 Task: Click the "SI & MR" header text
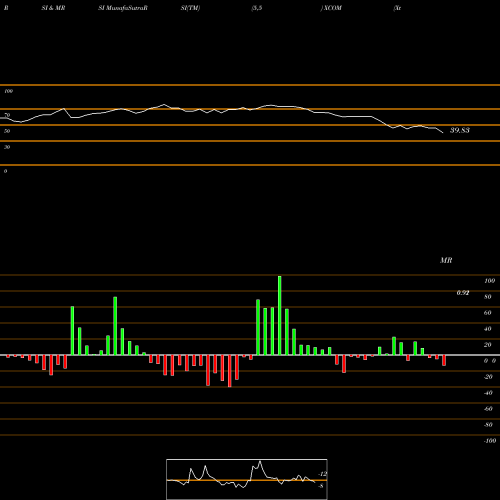tap(53, 8)
